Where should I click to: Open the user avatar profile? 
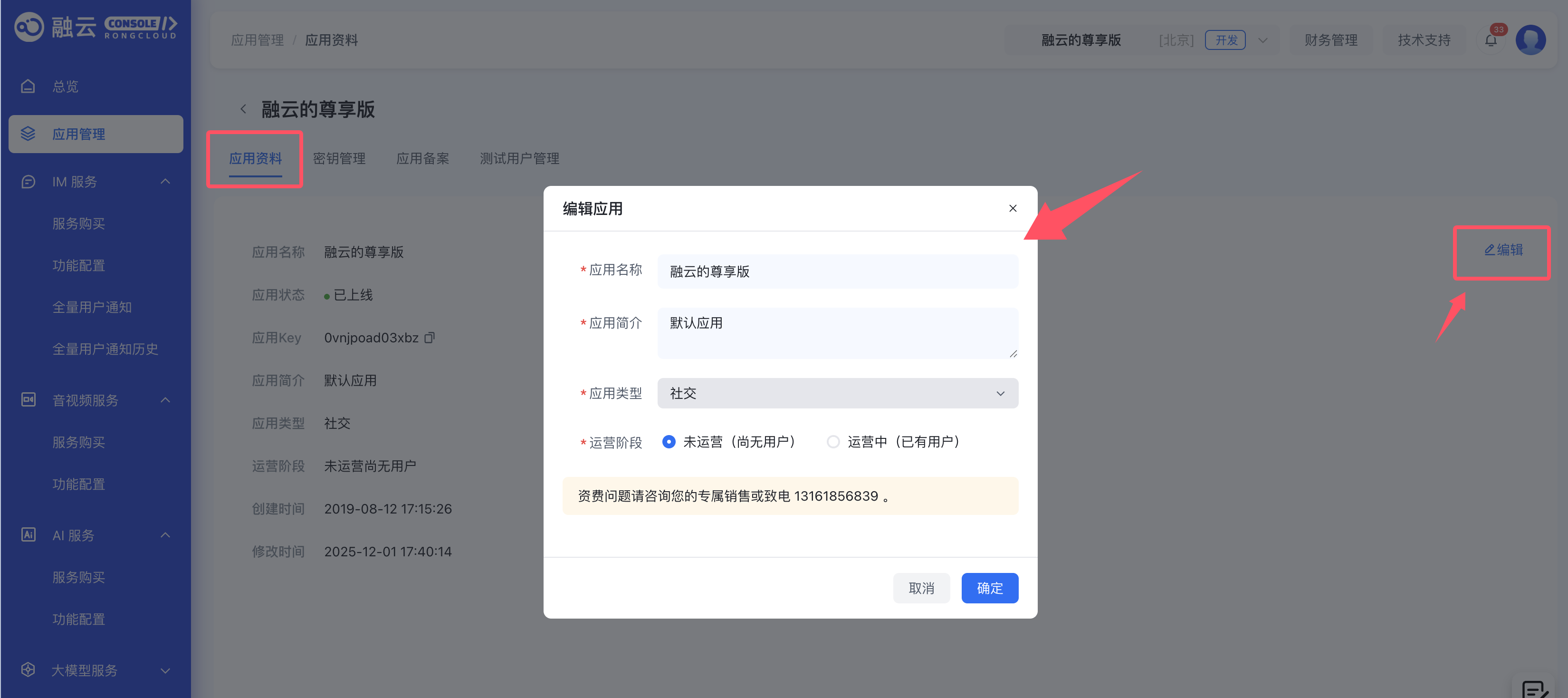point(1530,40)
